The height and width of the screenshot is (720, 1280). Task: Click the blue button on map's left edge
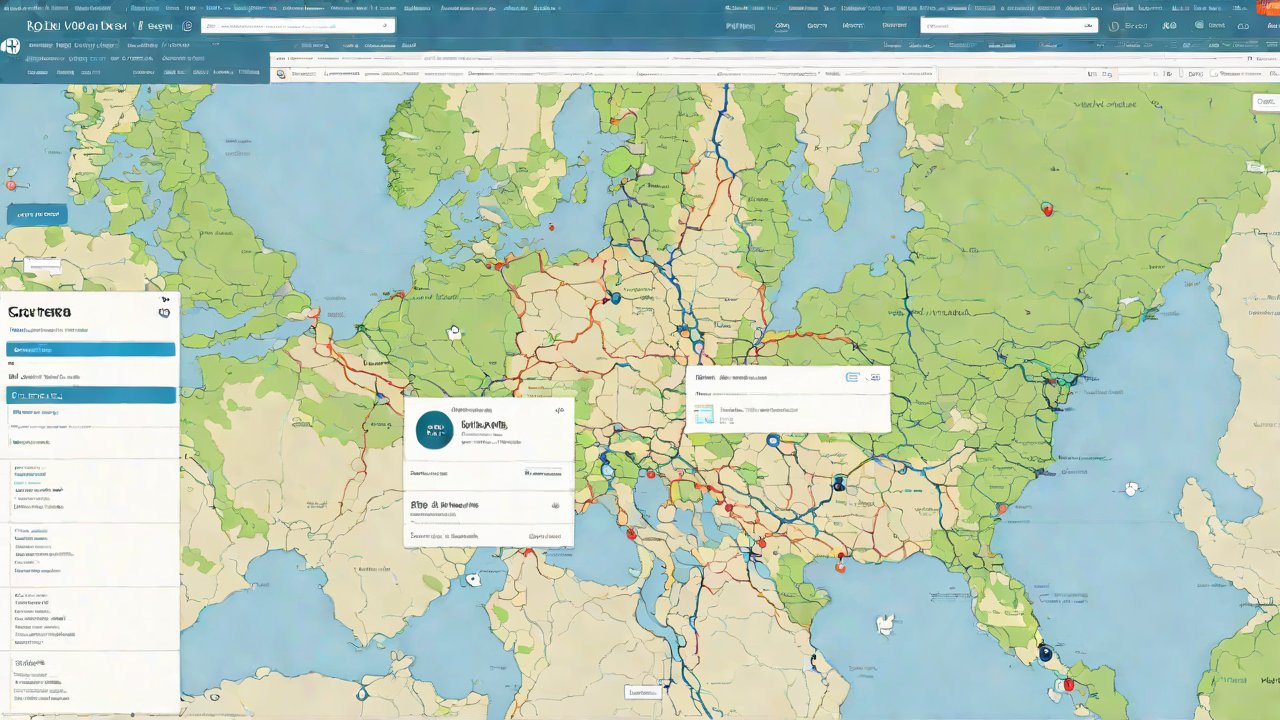(x=37, y=214)
